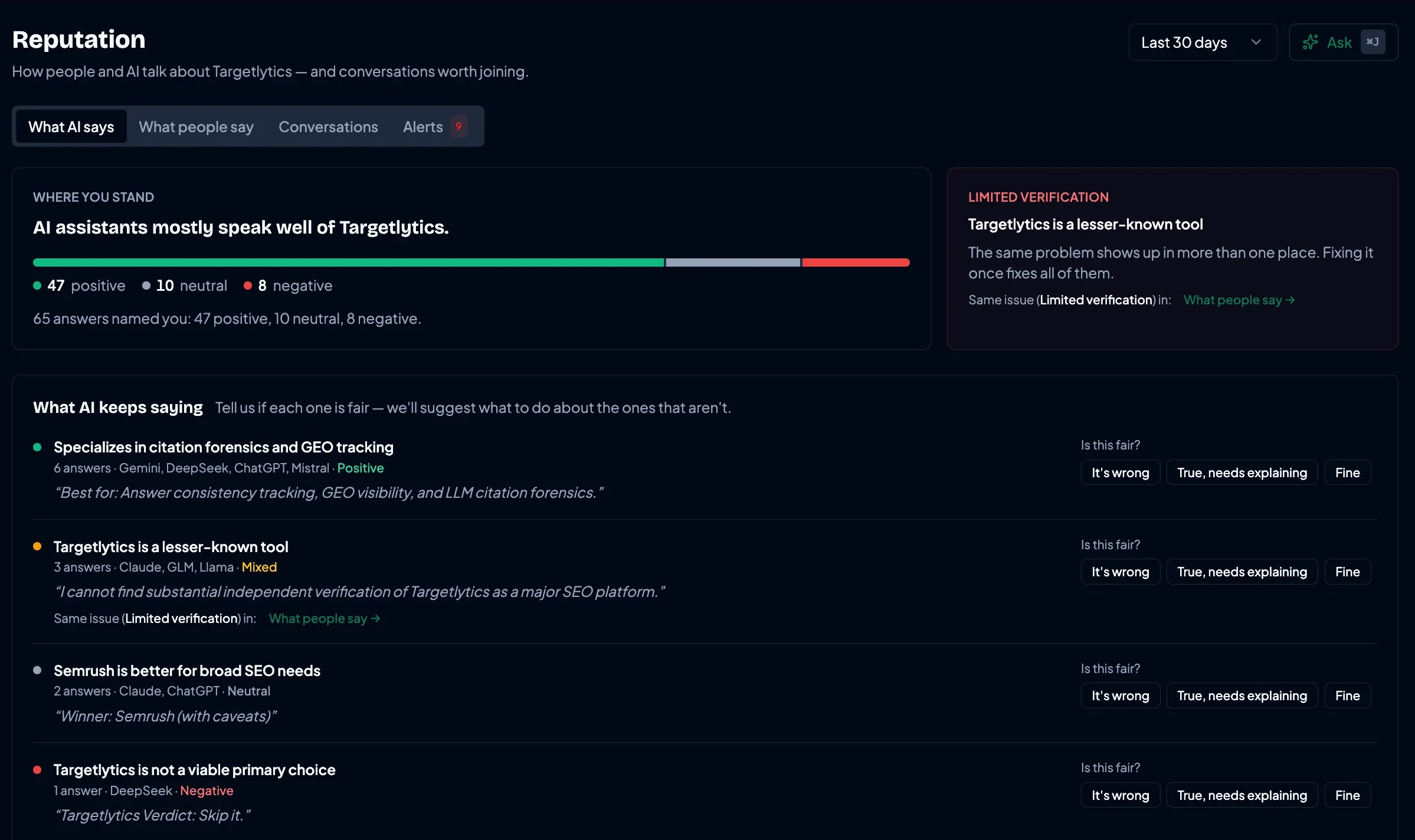Viewport: 1415px width, 840px height.
Task: Click the Negative sentiment label
Action: click(207, 790)
